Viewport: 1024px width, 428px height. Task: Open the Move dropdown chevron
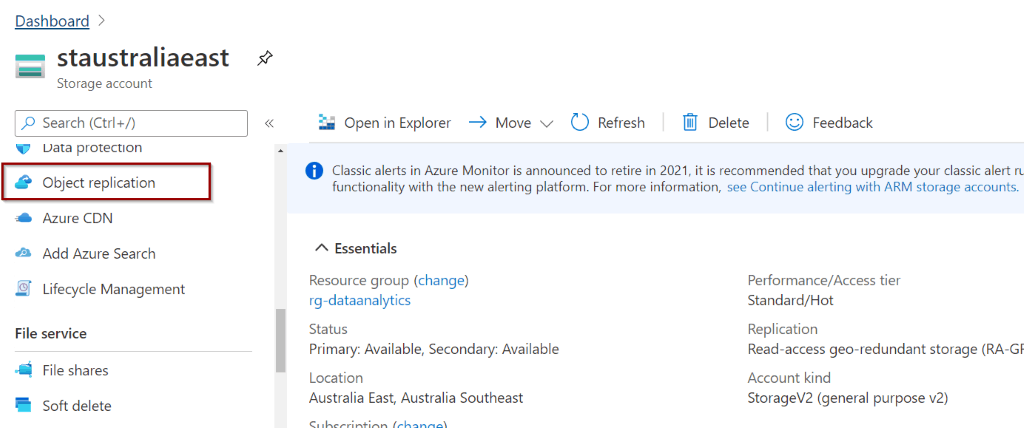point(547,123)
